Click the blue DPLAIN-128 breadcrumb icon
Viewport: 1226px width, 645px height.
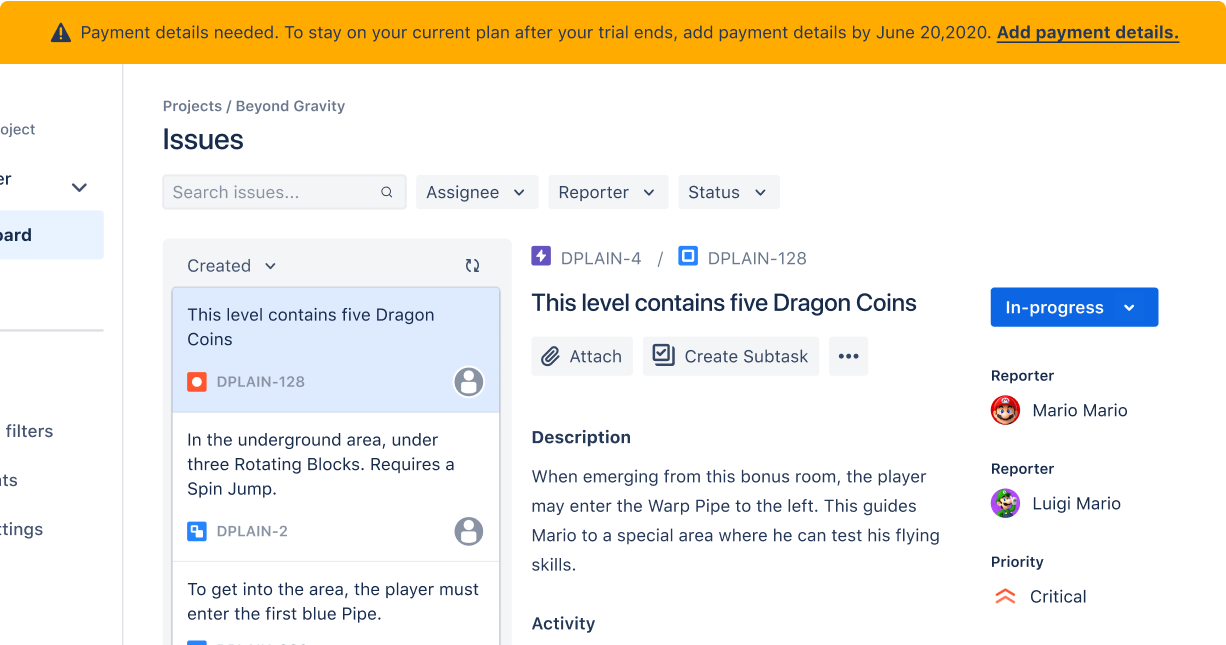(688, 256)
